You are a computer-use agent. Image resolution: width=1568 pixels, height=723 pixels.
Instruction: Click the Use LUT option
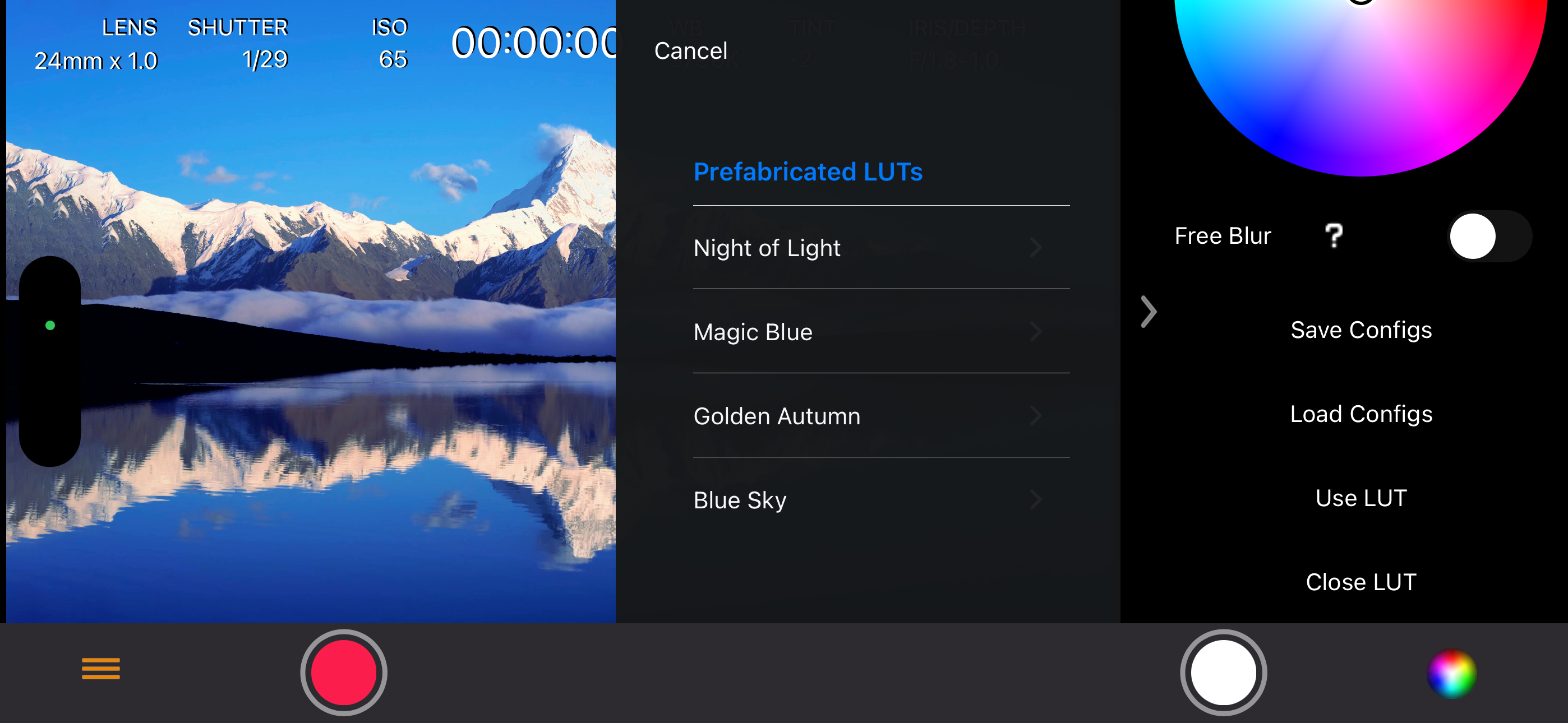pos(1361,498)
